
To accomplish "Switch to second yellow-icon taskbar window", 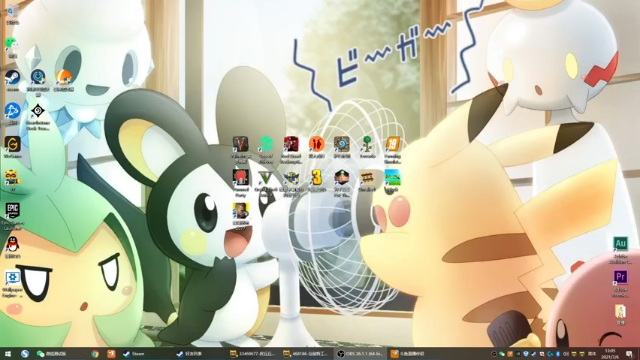I will (x=306, y=354).
